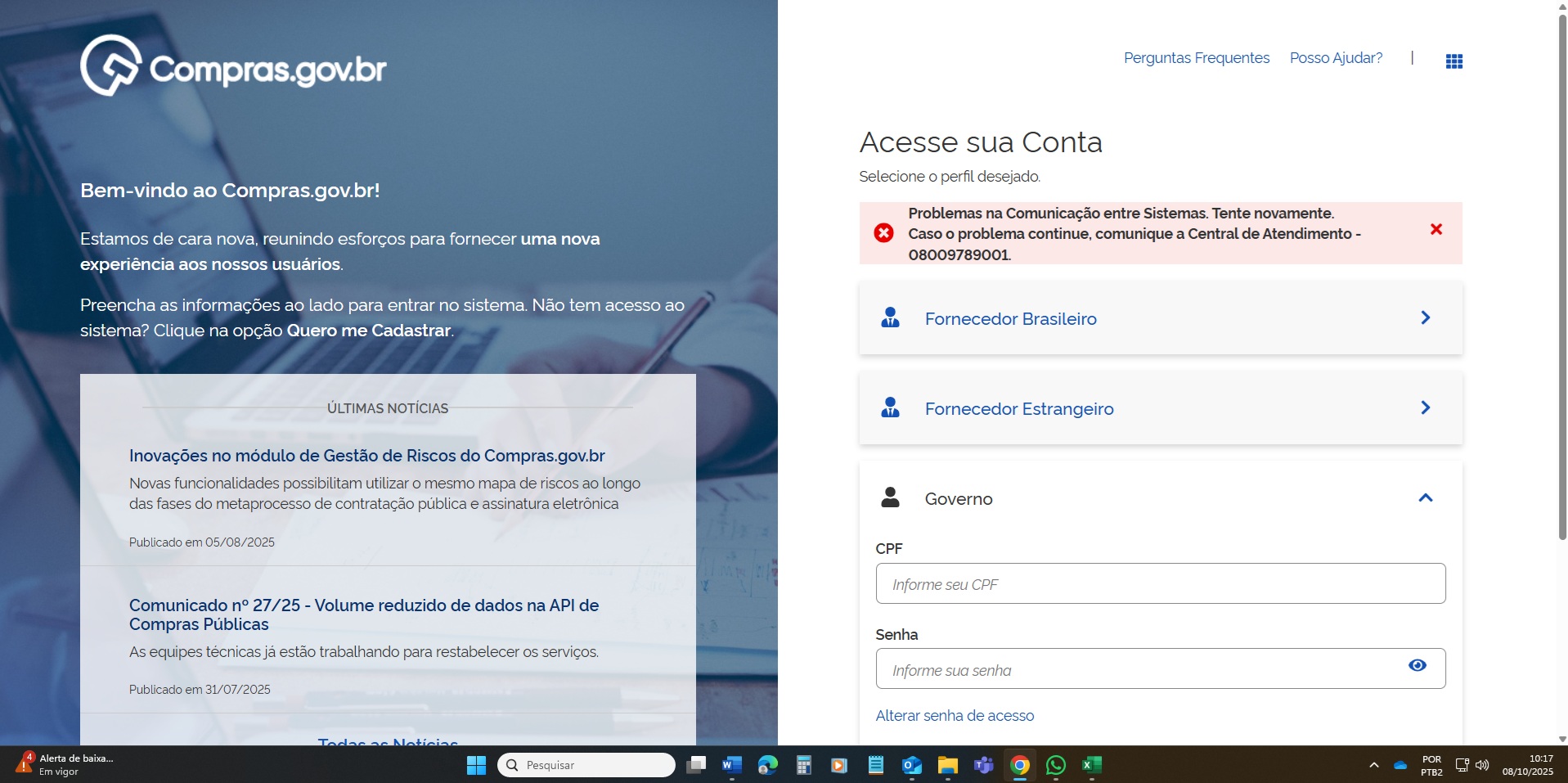The image size is (1568, 783).
Task: Open Perguntas Frequentes link
Action: tap(1196, 58)
